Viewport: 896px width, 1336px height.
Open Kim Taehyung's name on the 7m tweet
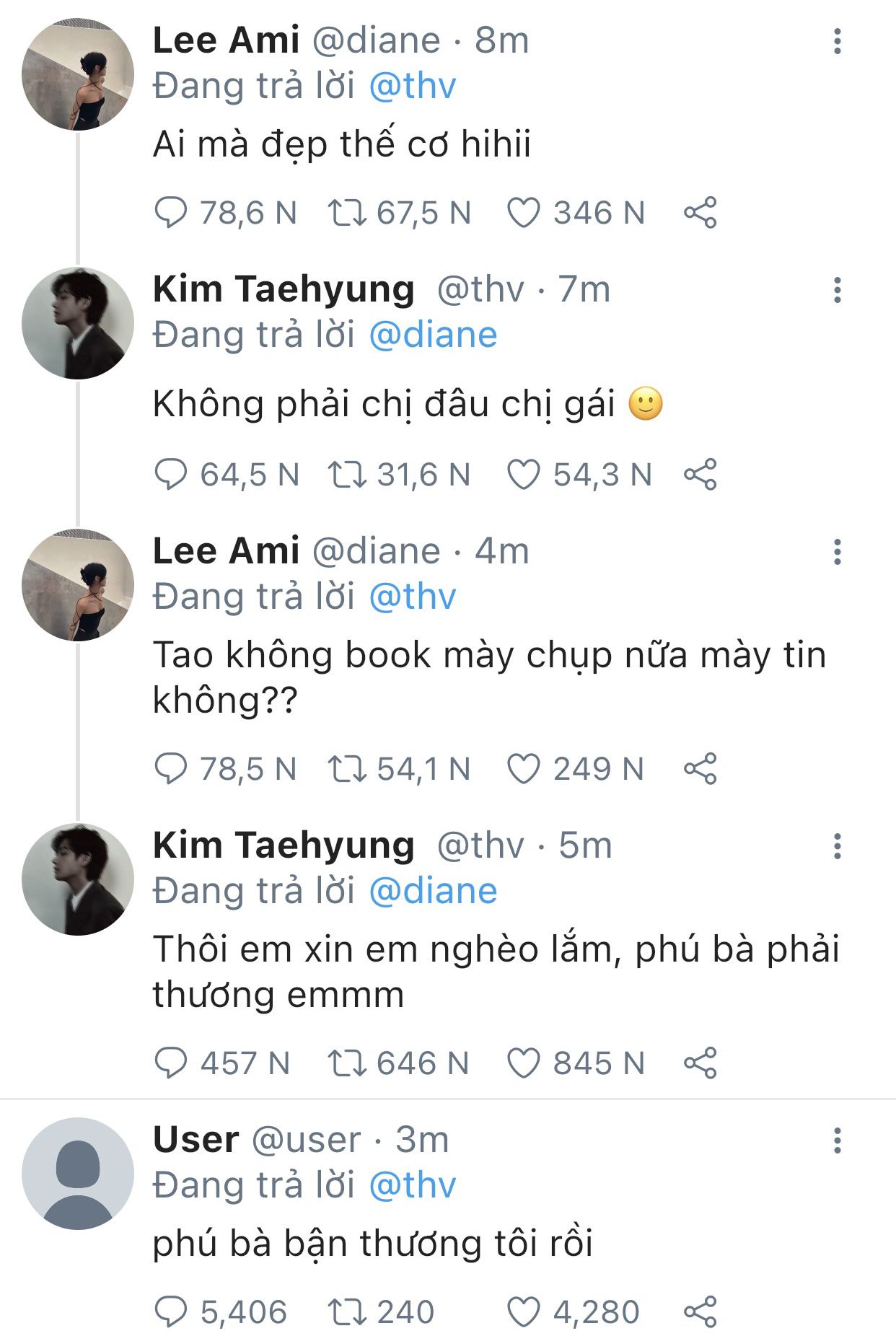pyautogui.click(x=284, y=289)
